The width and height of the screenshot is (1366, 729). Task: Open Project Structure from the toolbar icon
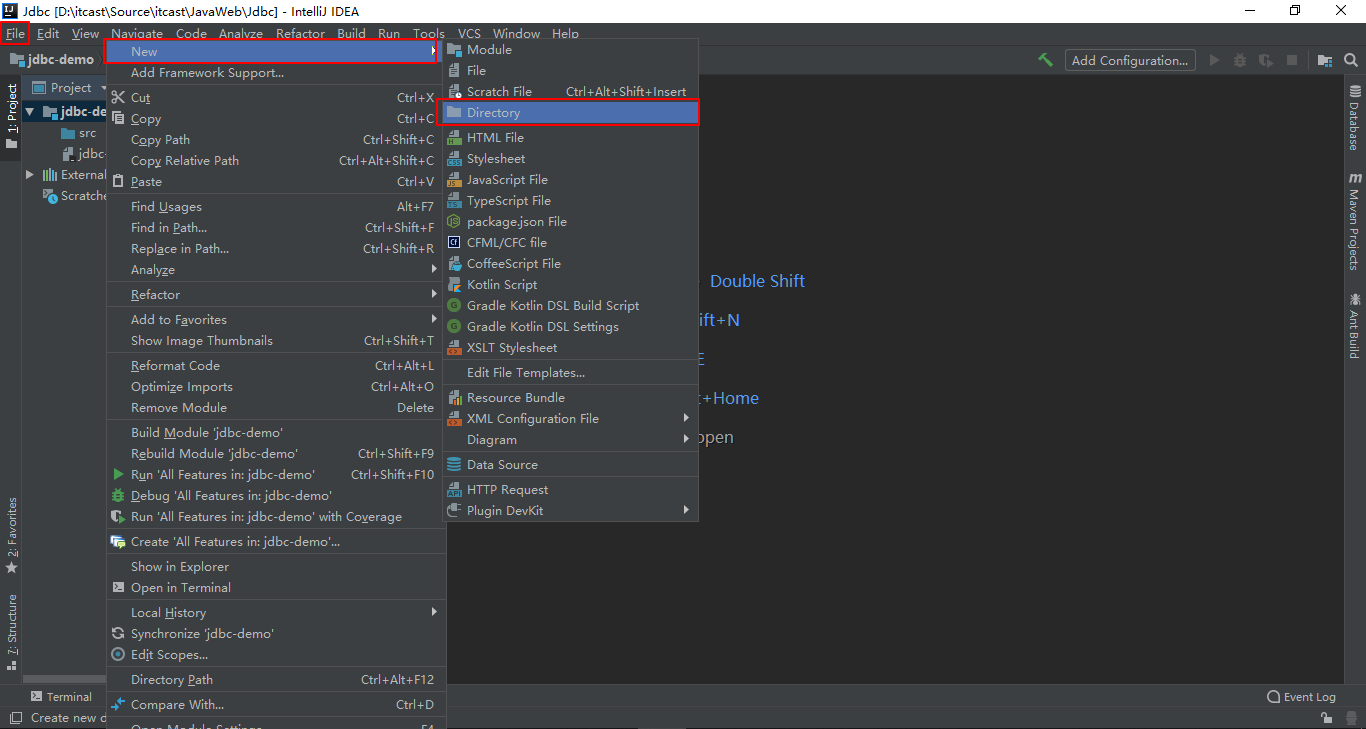[1324, 60]
